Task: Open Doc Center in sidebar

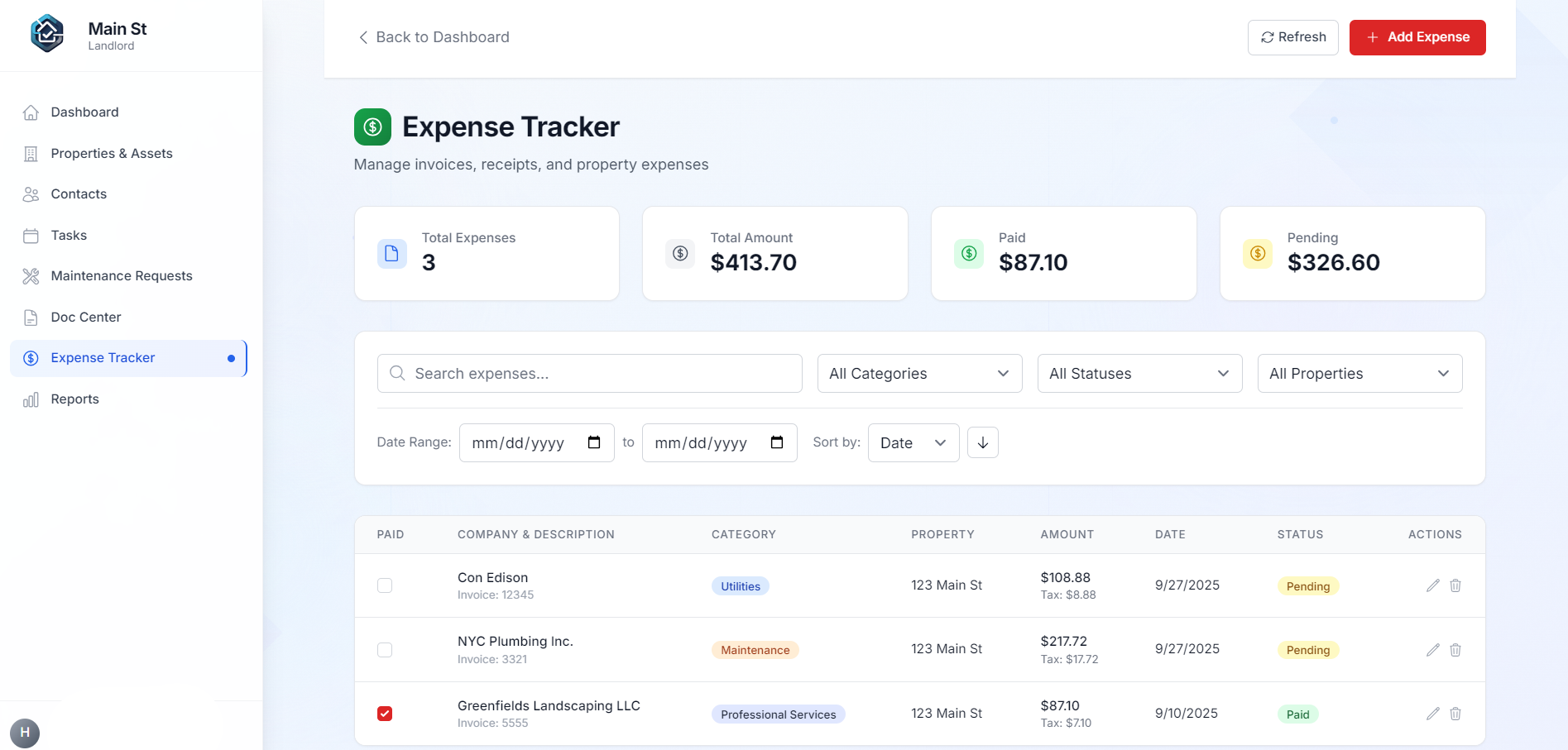Action: click(x=129, y=318)
